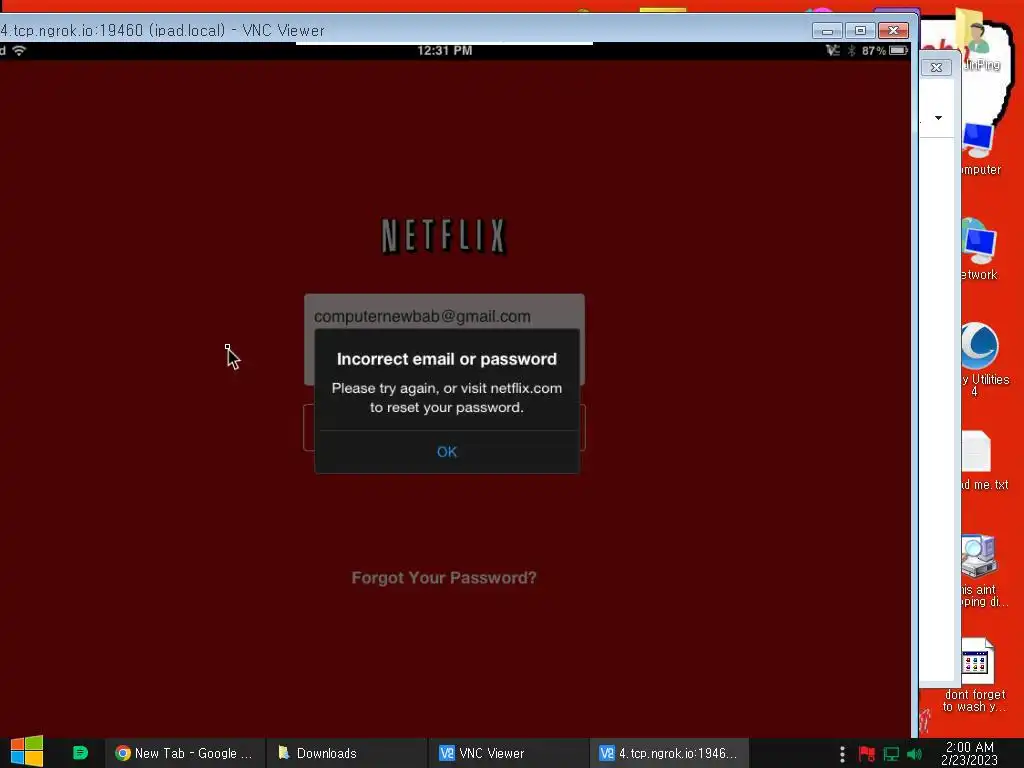The width and height of the screenshot is (1024, 768).
Task: Close the VNC Viewer window
Action: point(893,31)
